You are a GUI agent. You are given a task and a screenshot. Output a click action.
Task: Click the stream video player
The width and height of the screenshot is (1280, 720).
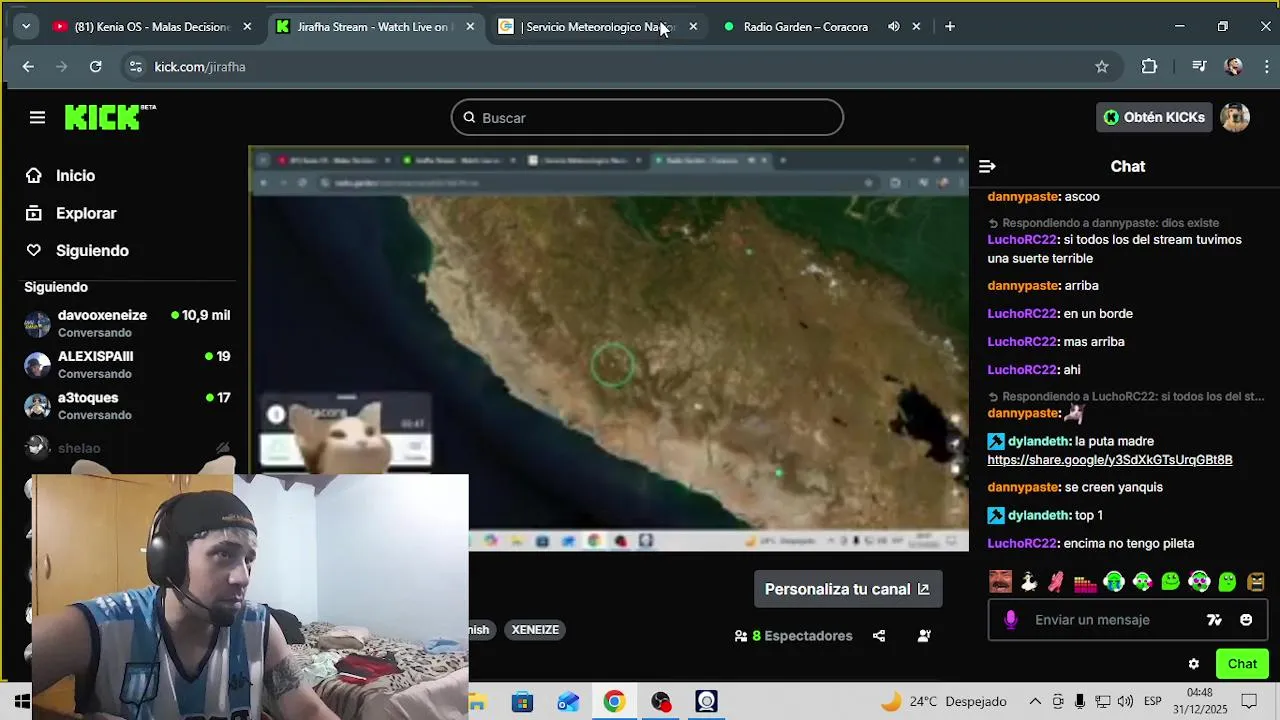[x=608, y=349]
